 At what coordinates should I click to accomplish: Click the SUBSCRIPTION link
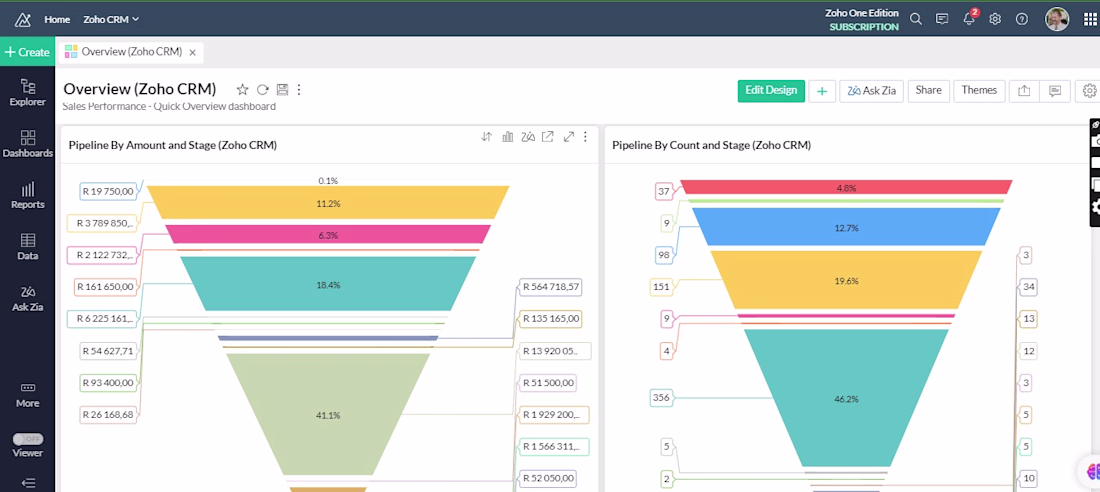pos(864,27)
